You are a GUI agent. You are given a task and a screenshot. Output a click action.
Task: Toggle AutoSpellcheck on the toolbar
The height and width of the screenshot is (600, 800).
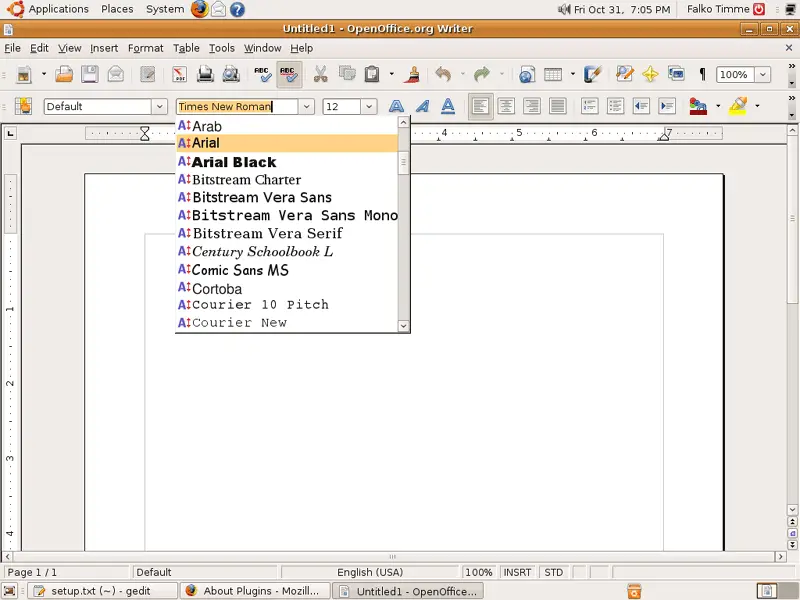click(x=289, y=74)
